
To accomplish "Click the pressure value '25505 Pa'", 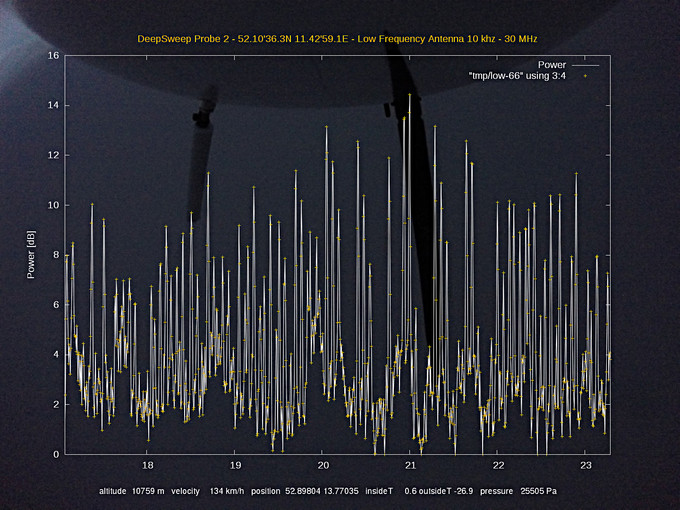I will (x=539, y=491).
